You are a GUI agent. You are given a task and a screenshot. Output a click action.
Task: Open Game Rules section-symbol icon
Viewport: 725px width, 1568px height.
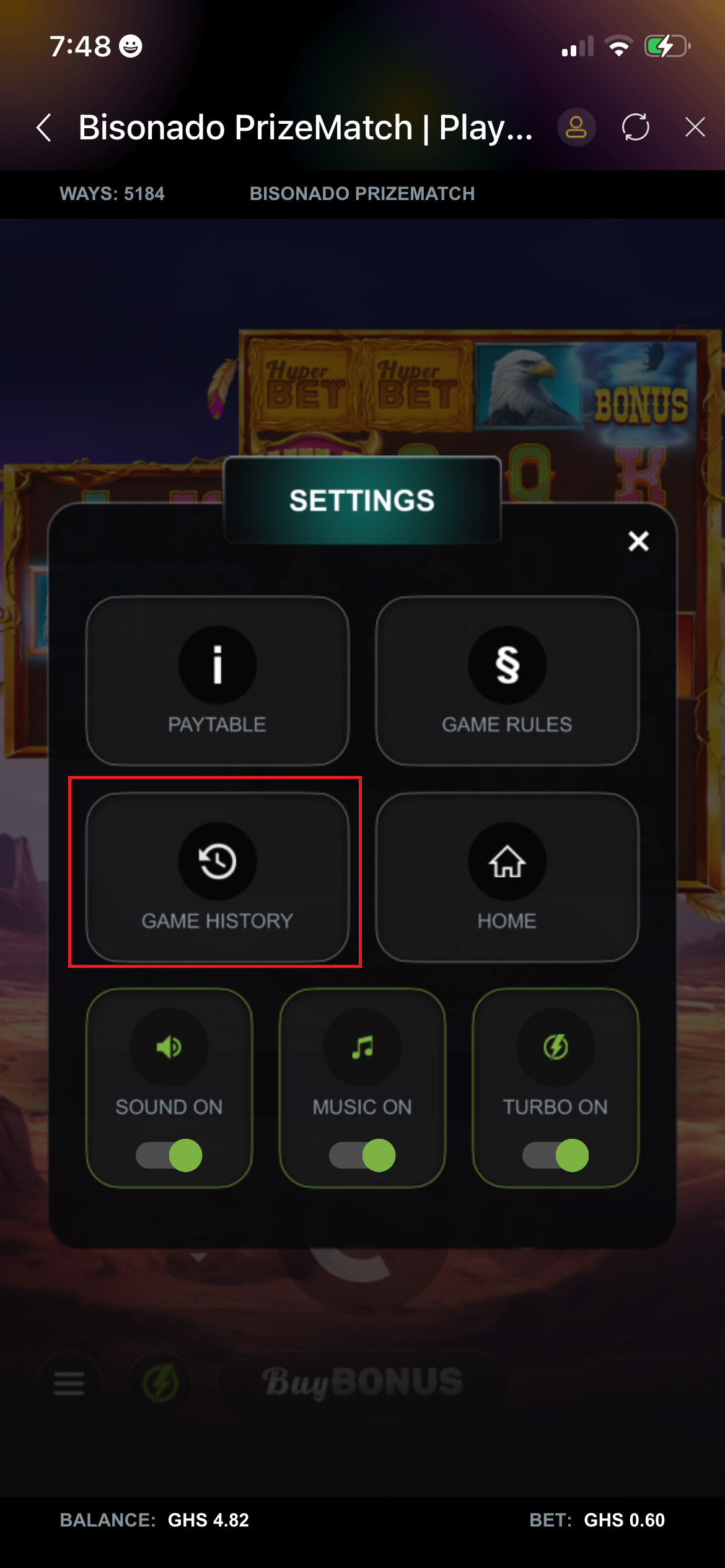pos(507,664)
